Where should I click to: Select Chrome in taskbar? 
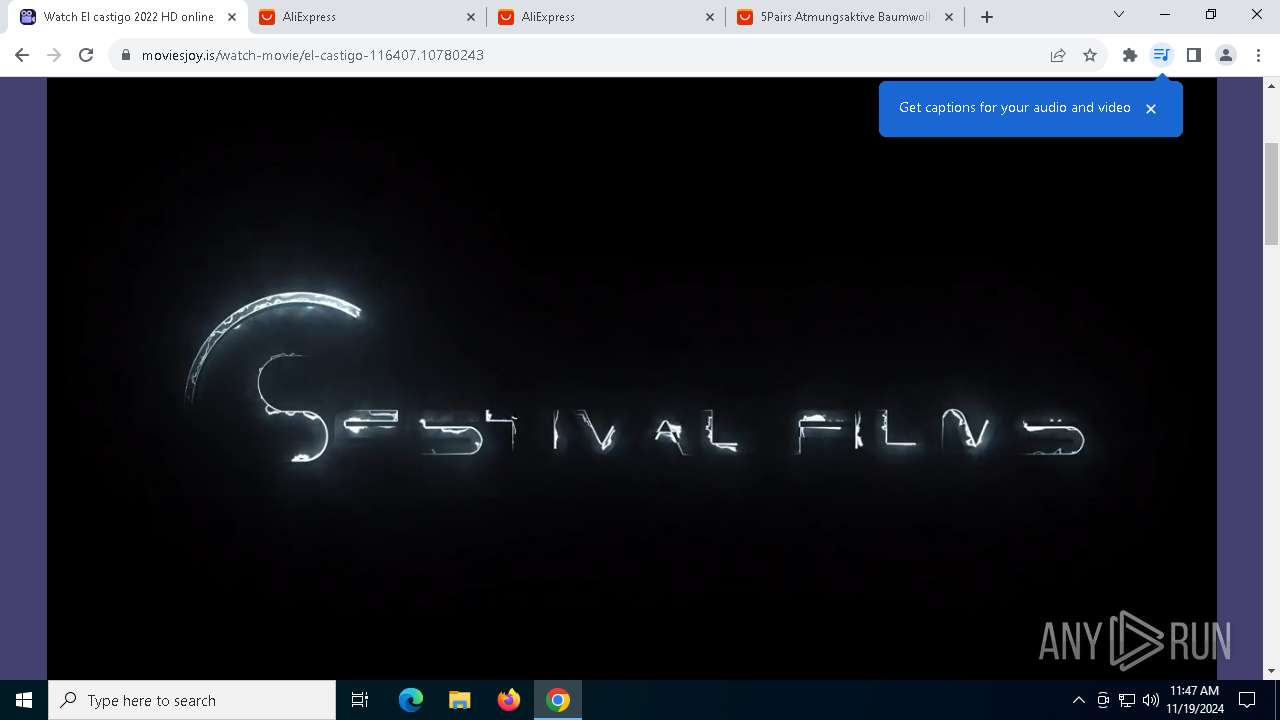(558, 700)
